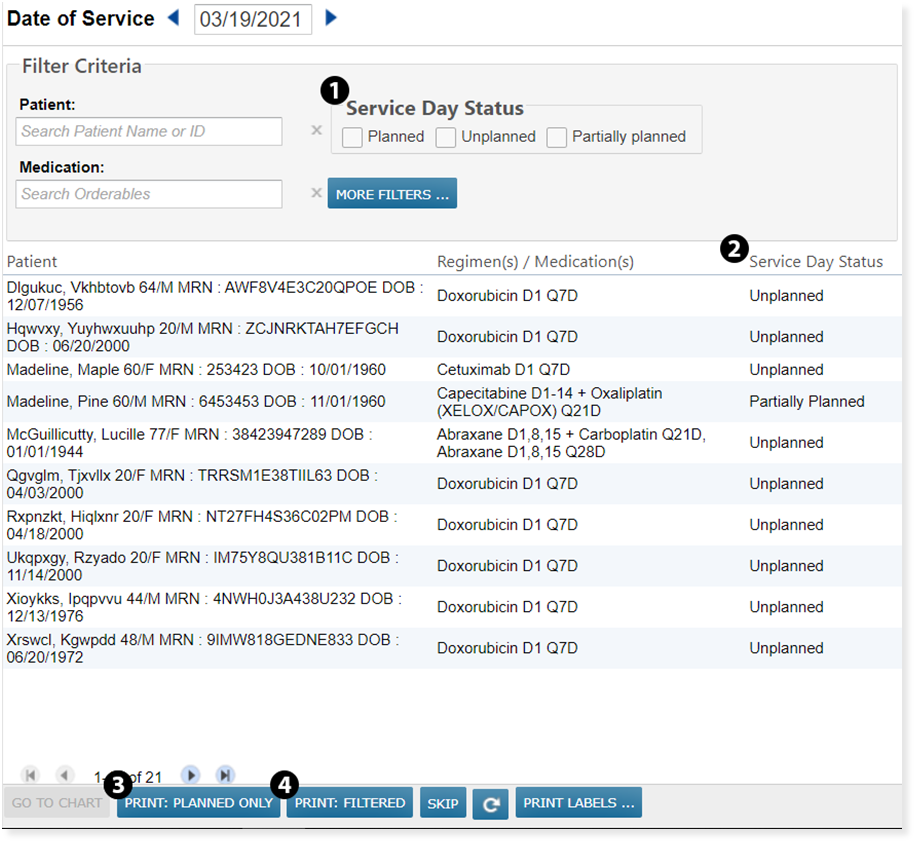The height and width of the screenshot is (841, 915).
Task: Click the refresh list icon button
Action: [490, 803]
